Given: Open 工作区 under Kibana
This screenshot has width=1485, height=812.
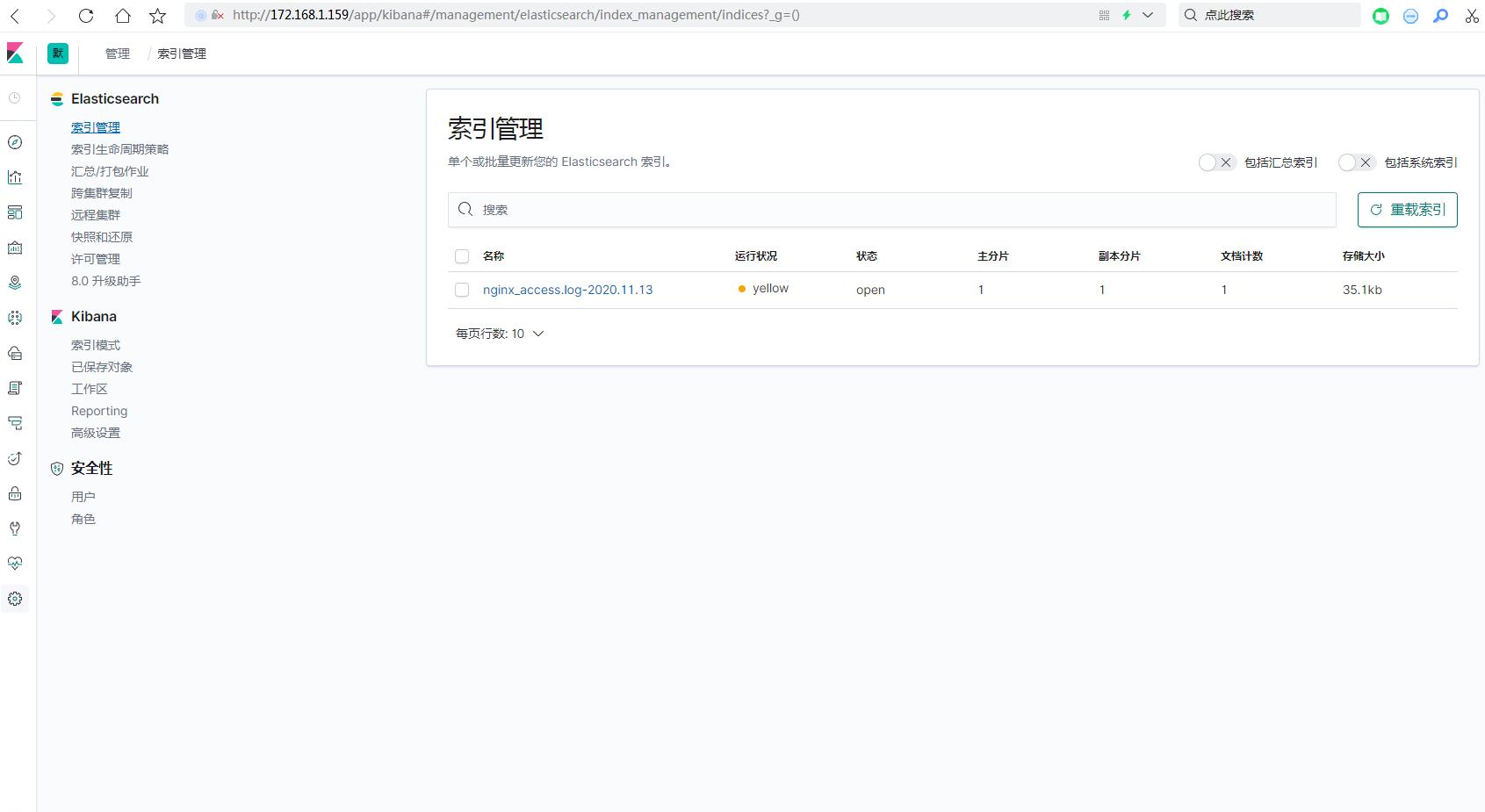Looking at the screenshot, I should (90, 389).
